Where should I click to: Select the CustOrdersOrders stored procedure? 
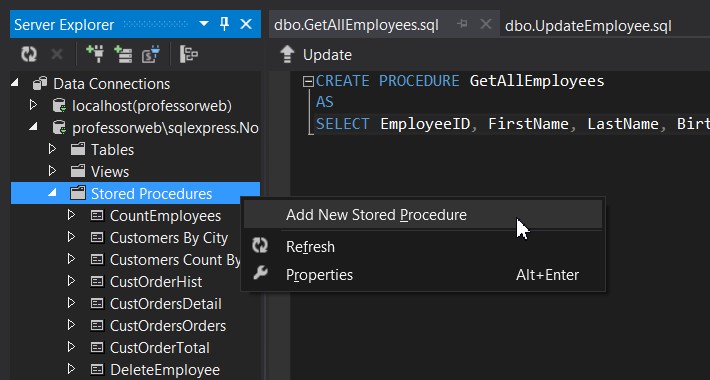click(x=168, y=326)
